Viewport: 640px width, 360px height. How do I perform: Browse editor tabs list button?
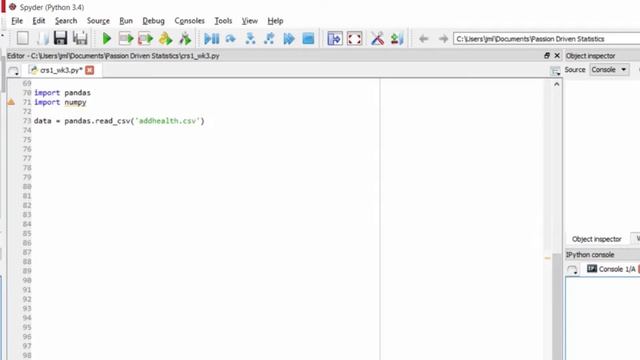pos(13,71)
